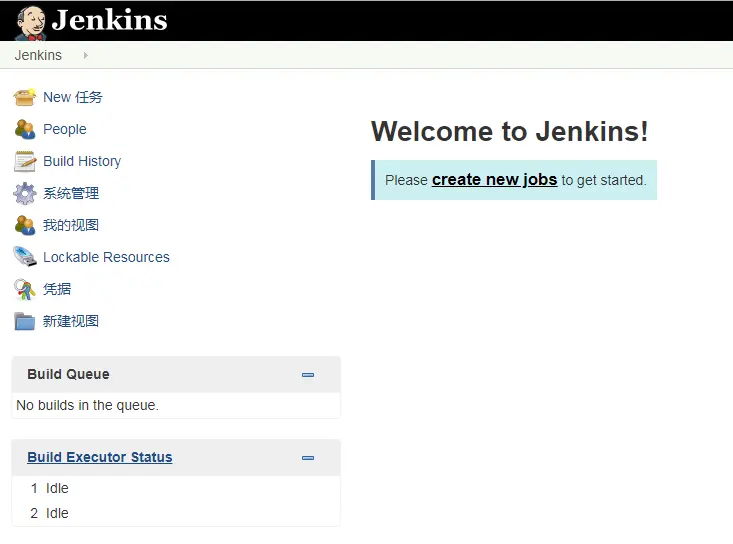Open the 新建视图 link

(71, 321)
